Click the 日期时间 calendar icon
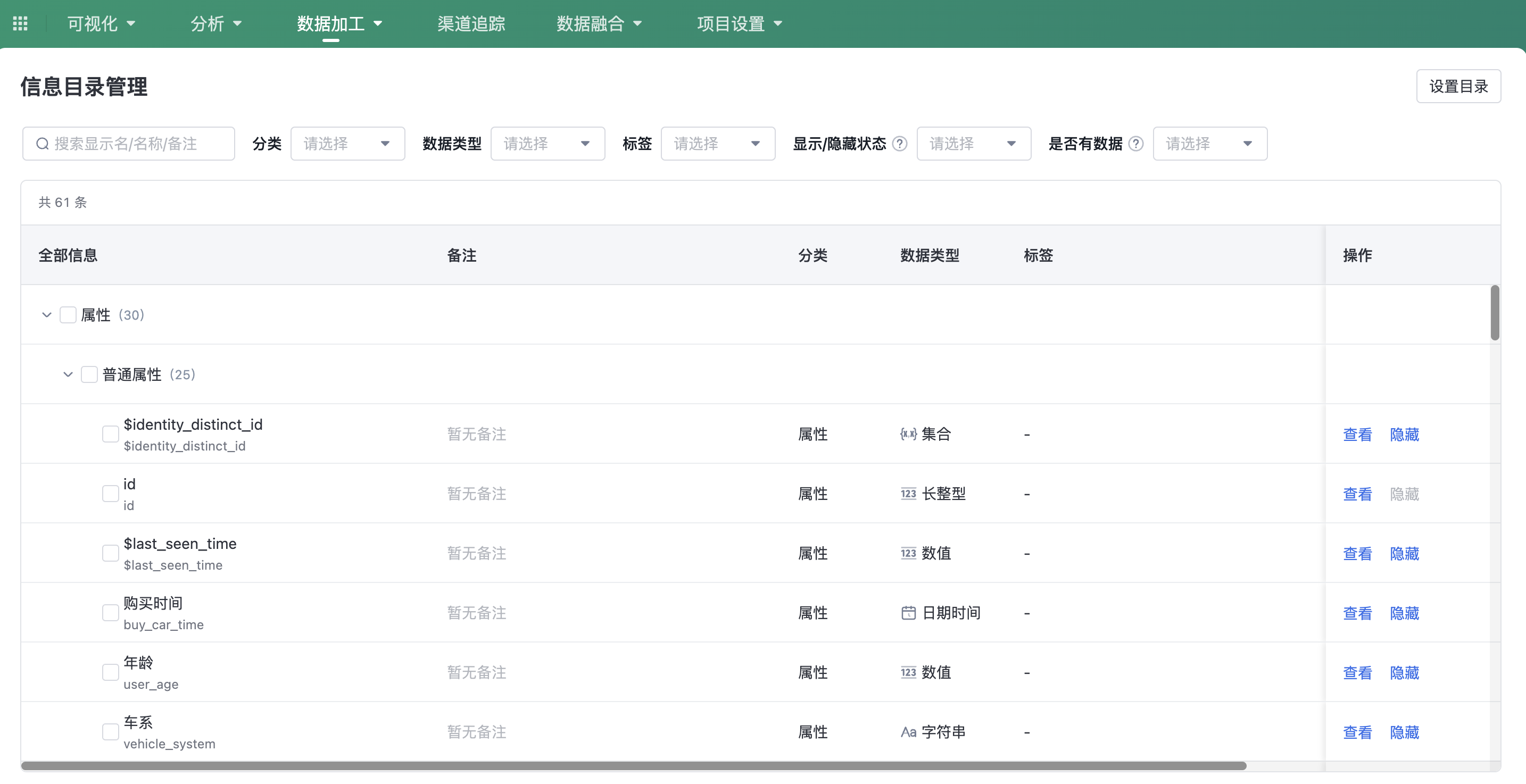 [x=908, y=613]
